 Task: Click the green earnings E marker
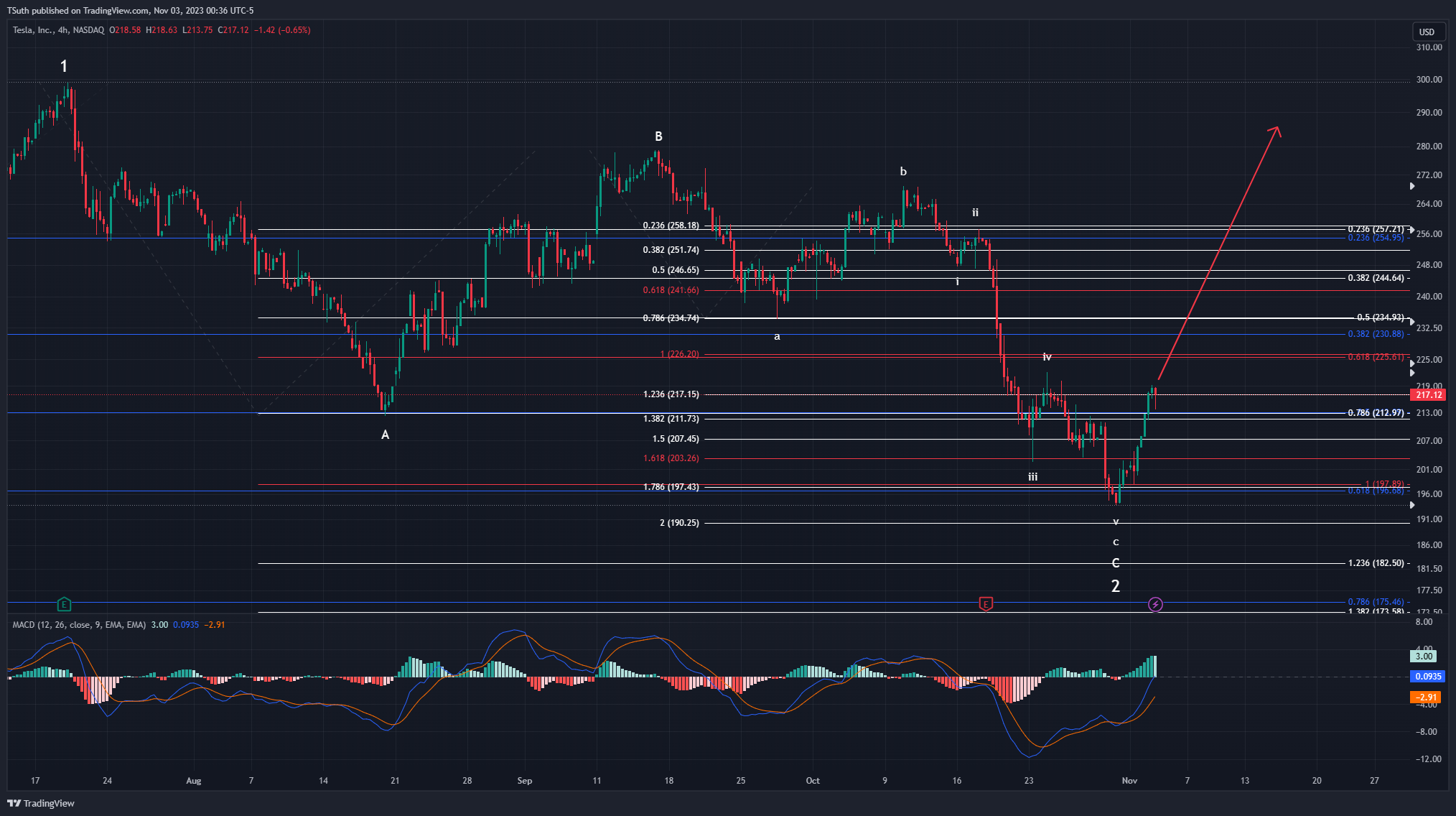(x=64, y=604)
